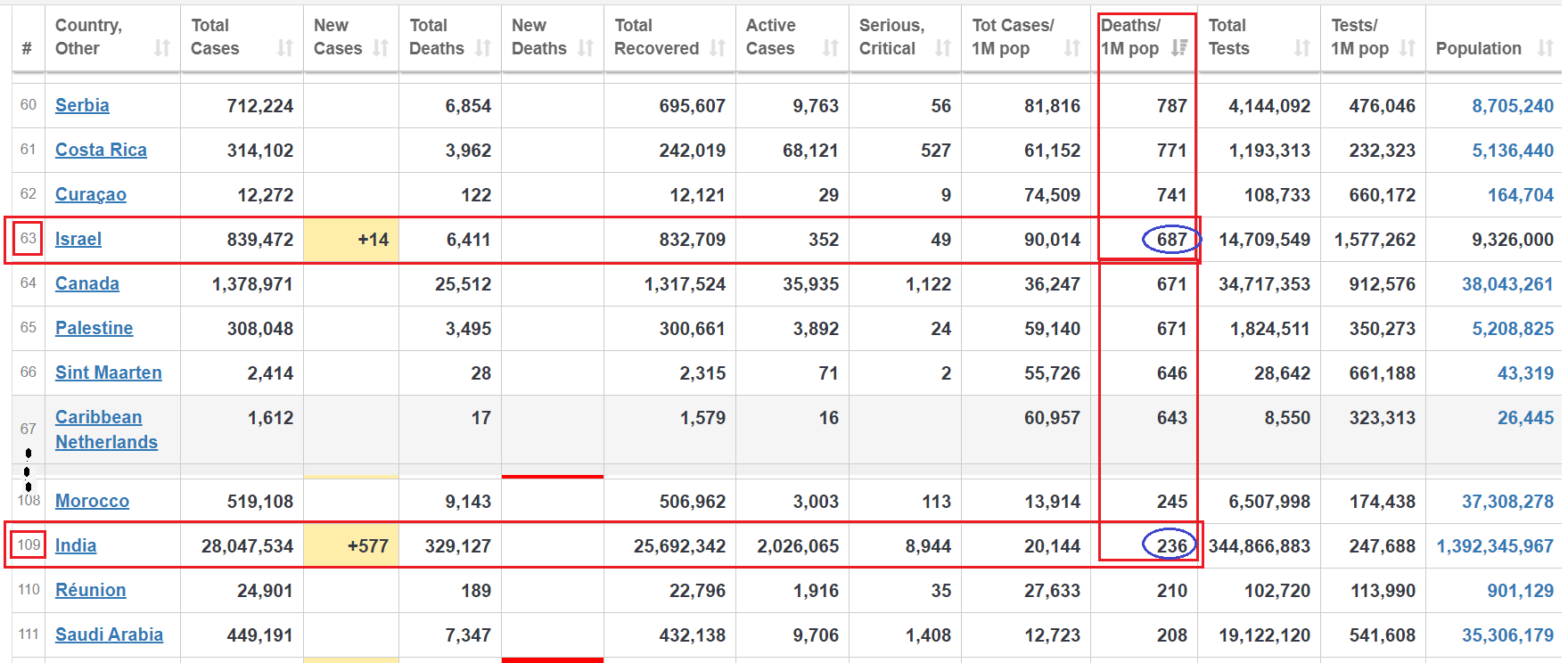Screen dimensions: 1568x663
Task: Sort by Total Tests sort icon
Action: (x=1302, y=48)
